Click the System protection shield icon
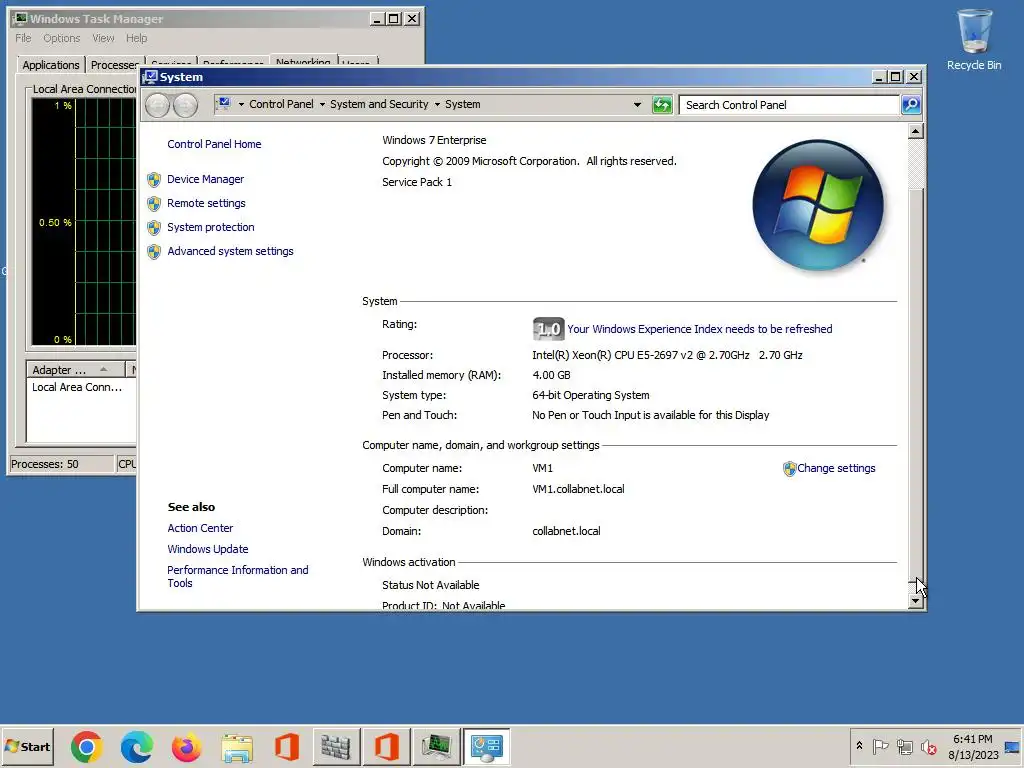1024x768 pixels. 154,228
